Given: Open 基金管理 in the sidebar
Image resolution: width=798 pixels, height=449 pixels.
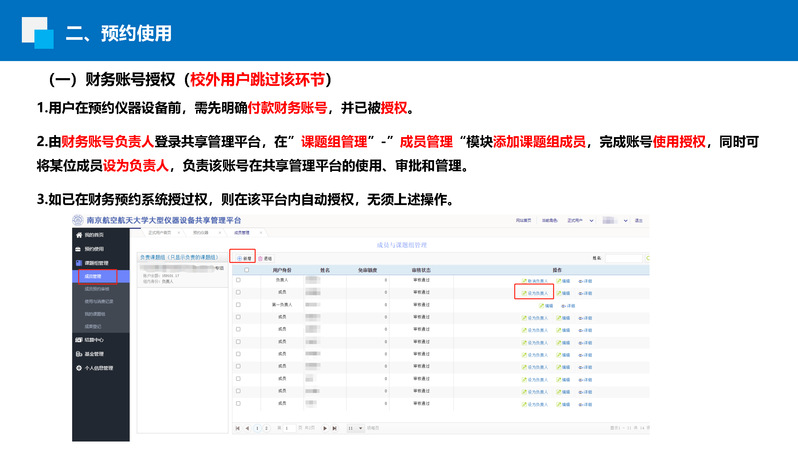Looking at the screenshot, I should click(x=94, y=354).
